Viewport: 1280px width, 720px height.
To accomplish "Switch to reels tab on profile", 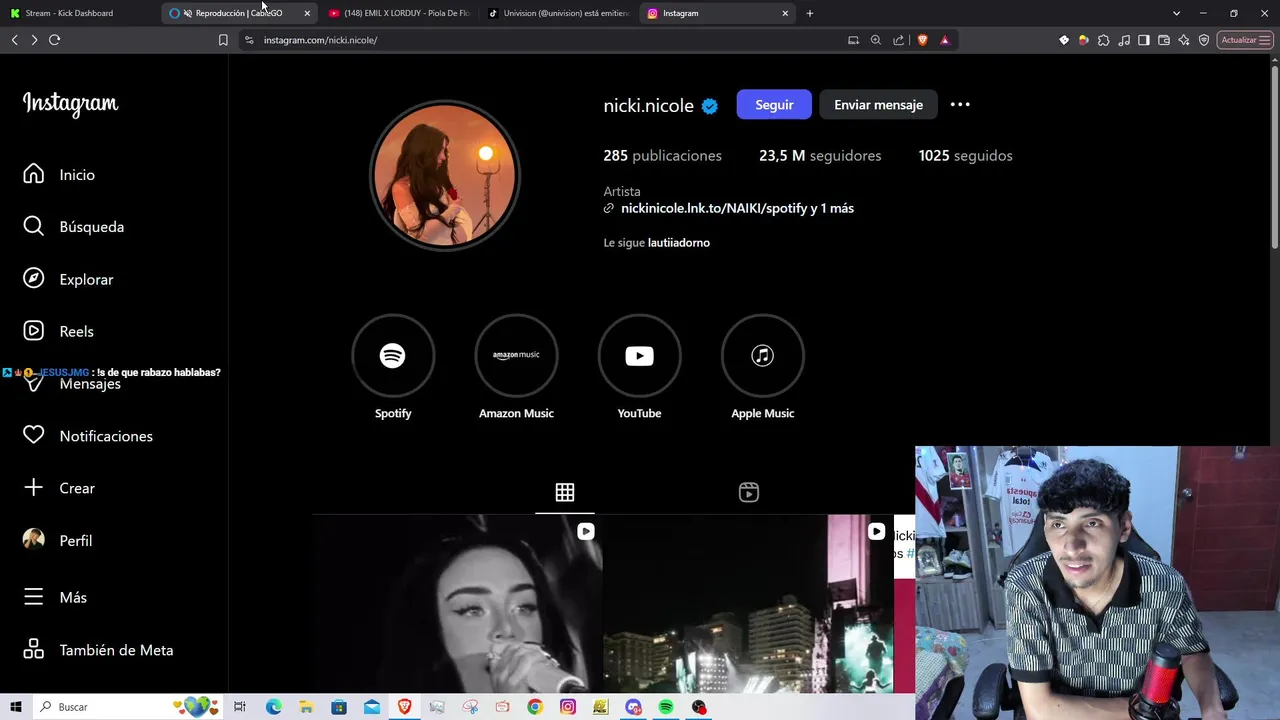I will click(749, 492).
